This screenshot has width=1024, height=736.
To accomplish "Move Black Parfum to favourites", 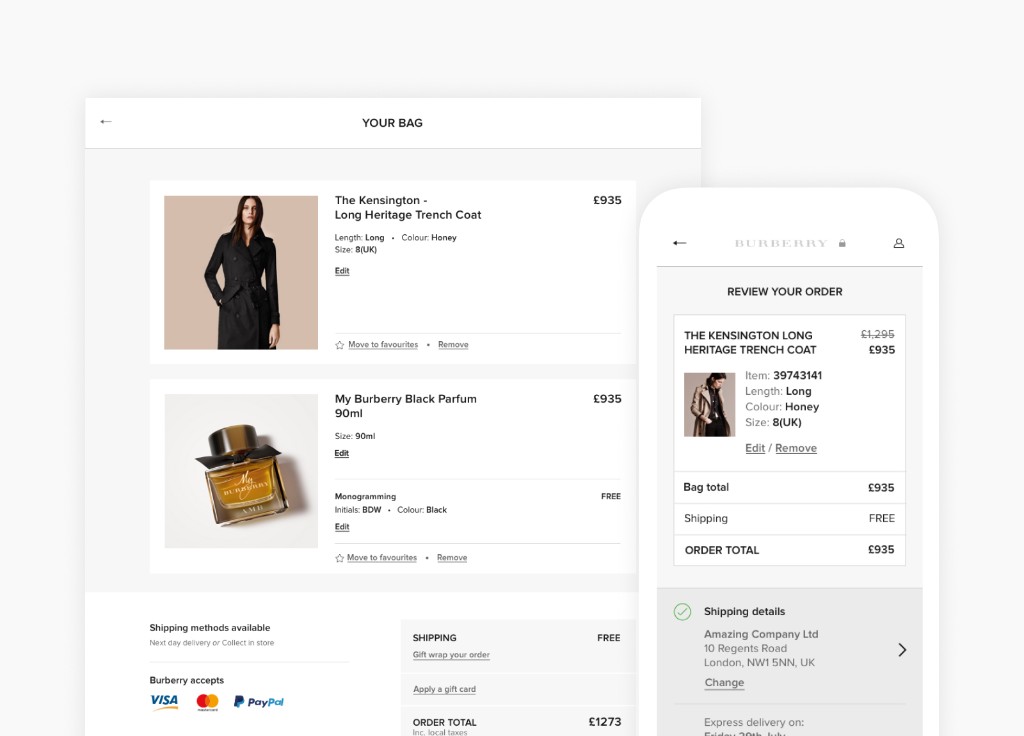I will (x=381, y=558).
